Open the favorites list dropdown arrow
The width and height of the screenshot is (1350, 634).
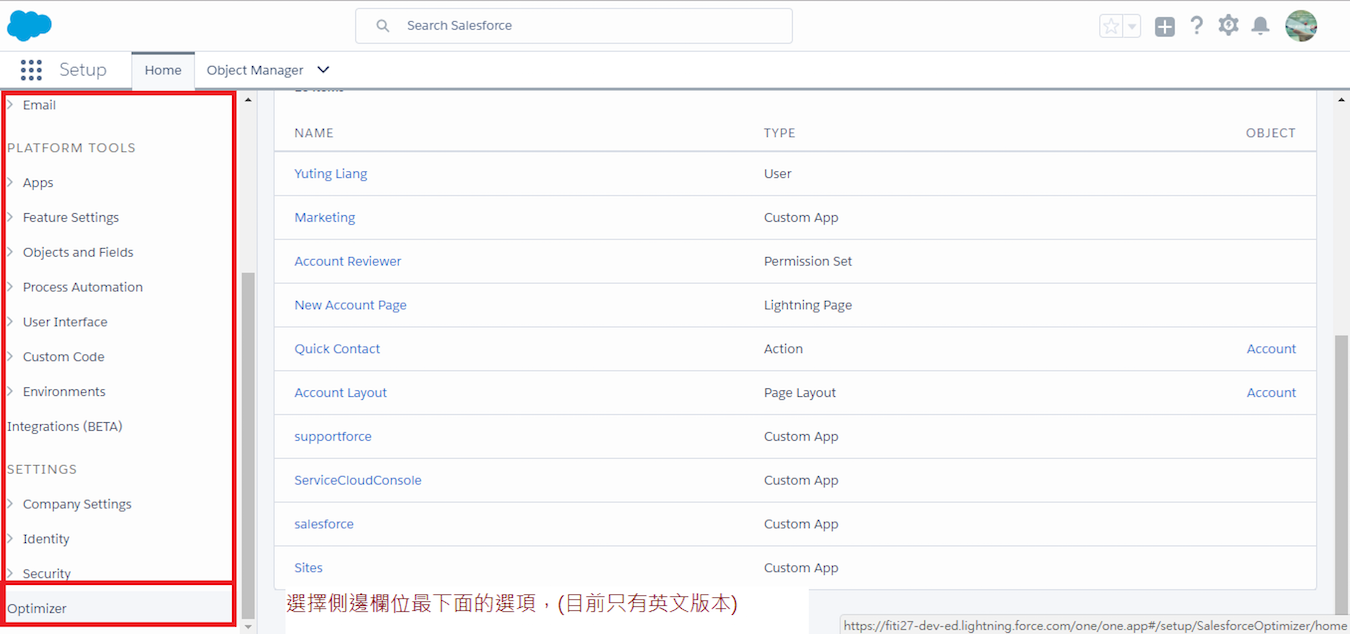click(x=1132, y=27)
